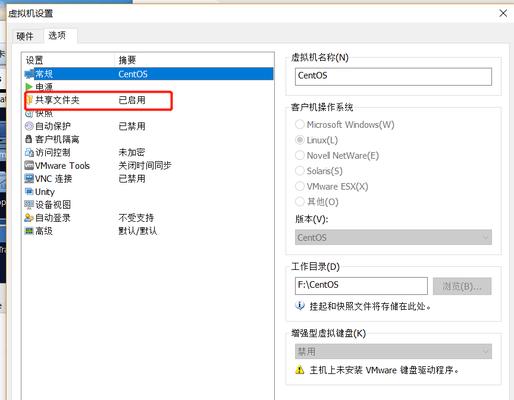Select Solaris(S) radio button
Image resolution: width=514 pixels, height=400 pixels.
tap(300, 171)
